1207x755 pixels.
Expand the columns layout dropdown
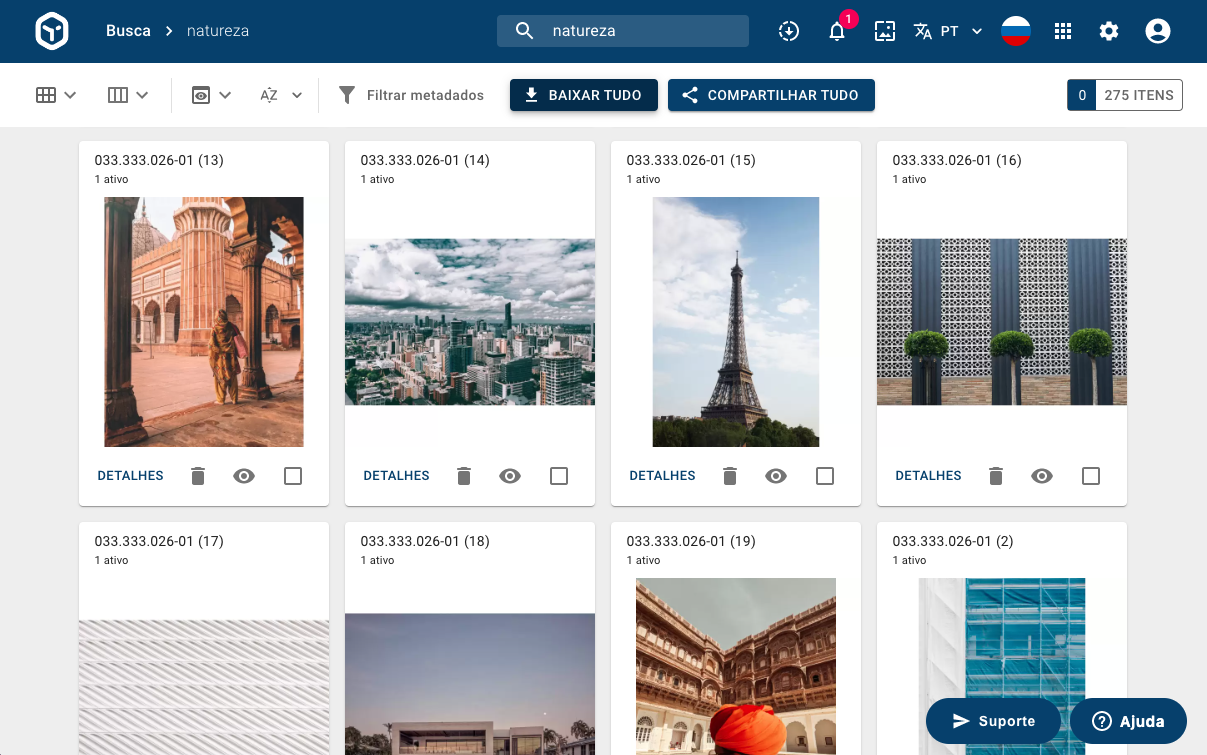[128, 95]
